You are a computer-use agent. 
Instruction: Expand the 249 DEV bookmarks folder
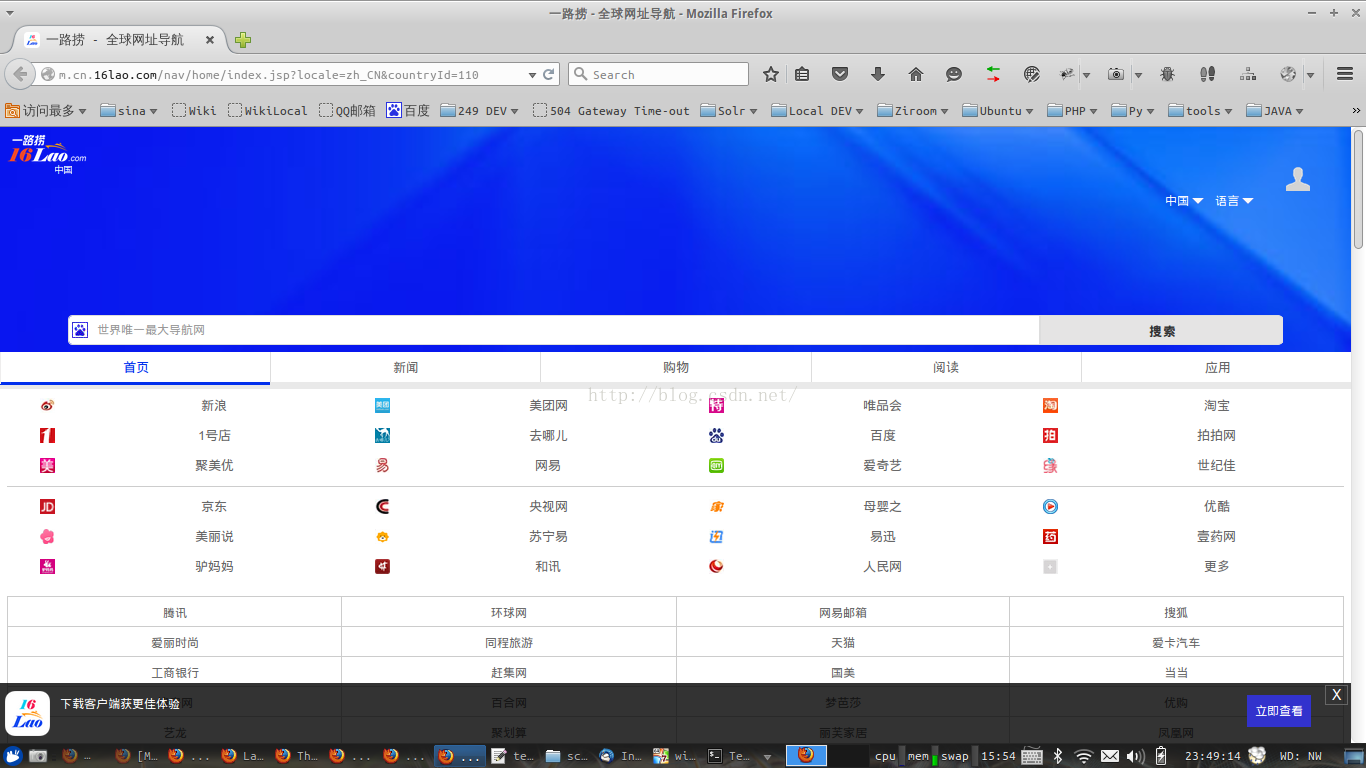pos(479,111)
